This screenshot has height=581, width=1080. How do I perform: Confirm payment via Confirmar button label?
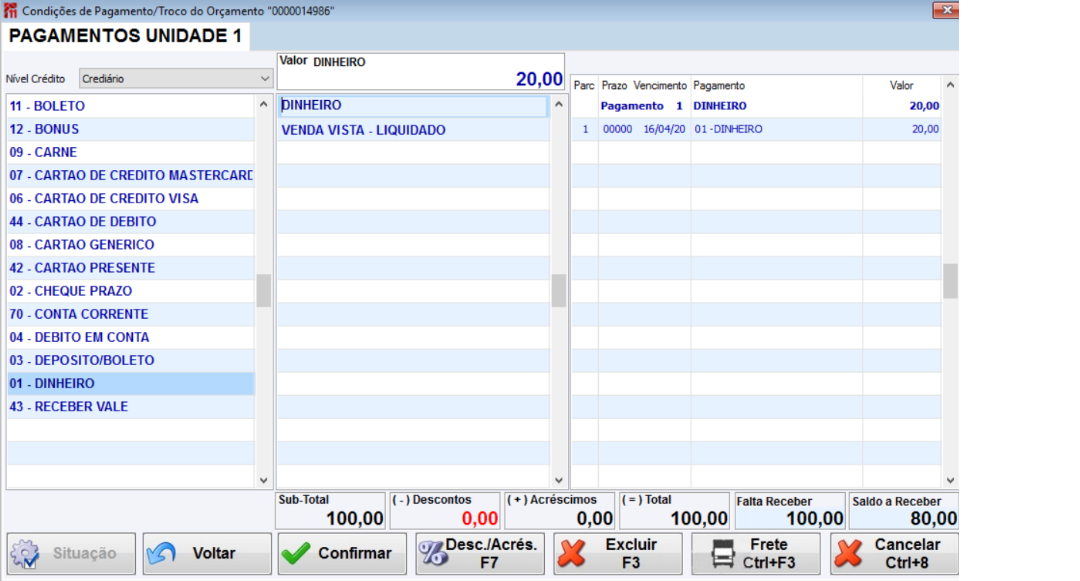[355, 553]
